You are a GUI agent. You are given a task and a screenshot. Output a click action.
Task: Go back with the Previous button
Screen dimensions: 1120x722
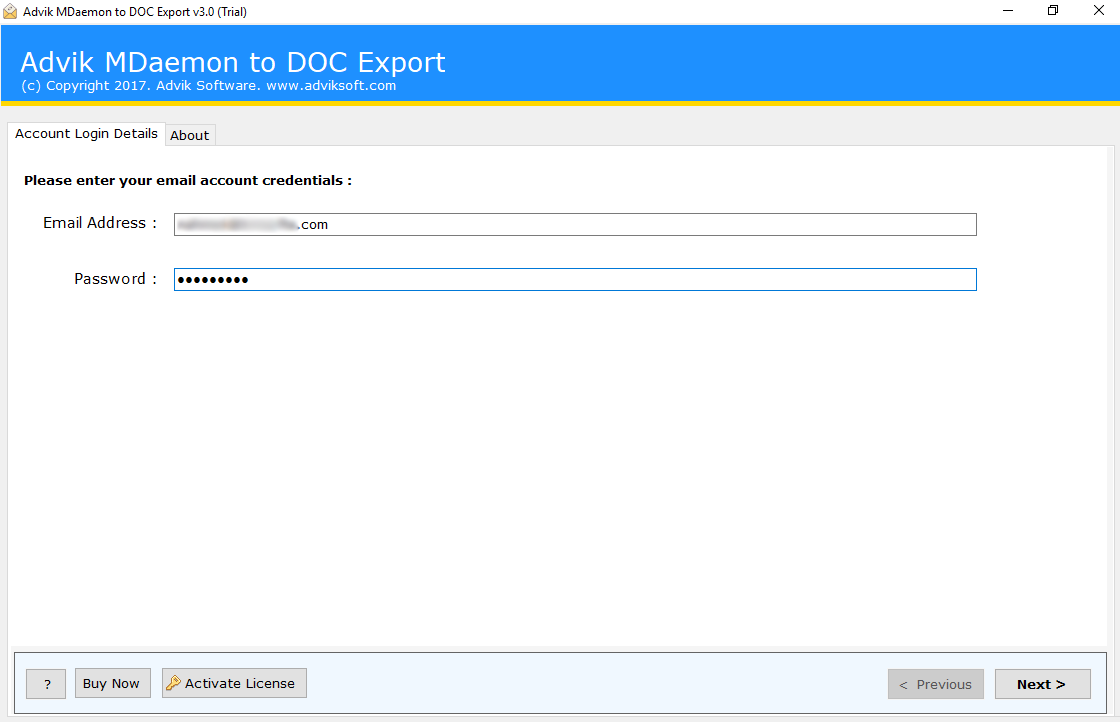[x=936, y=684]
